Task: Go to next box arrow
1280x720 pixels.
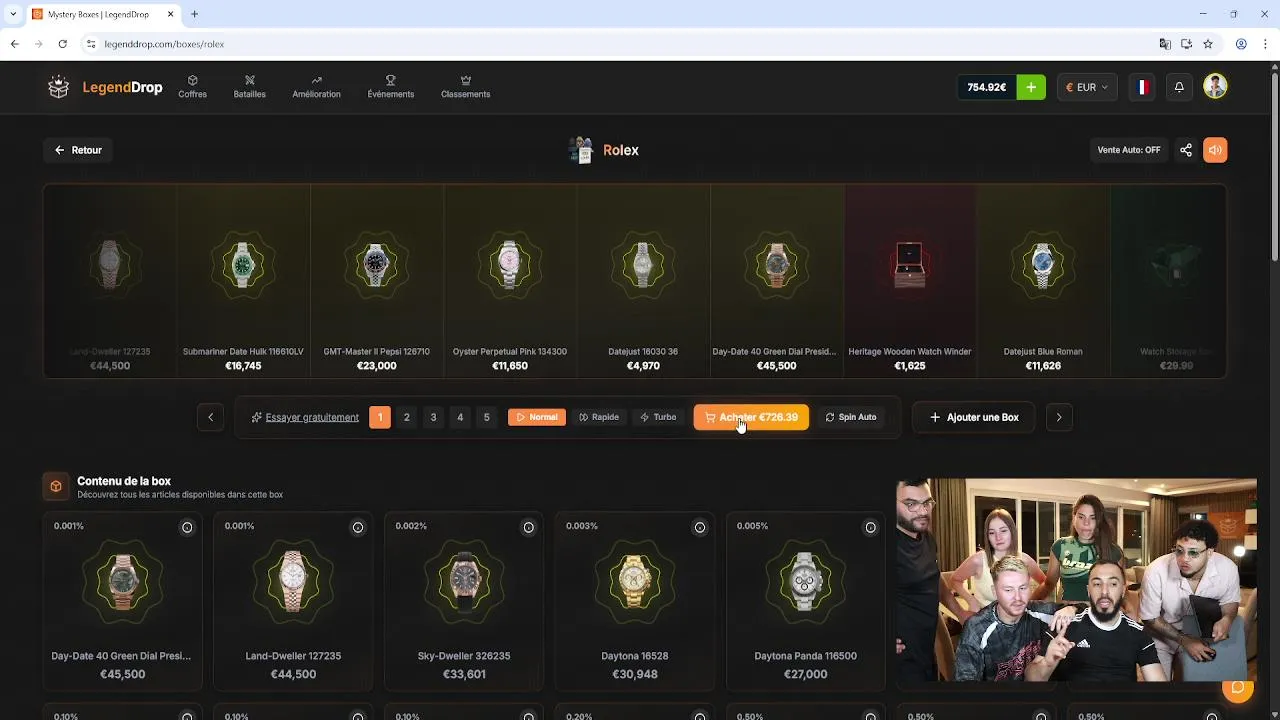Action: pyautogui.click(x=1059, y=417)
